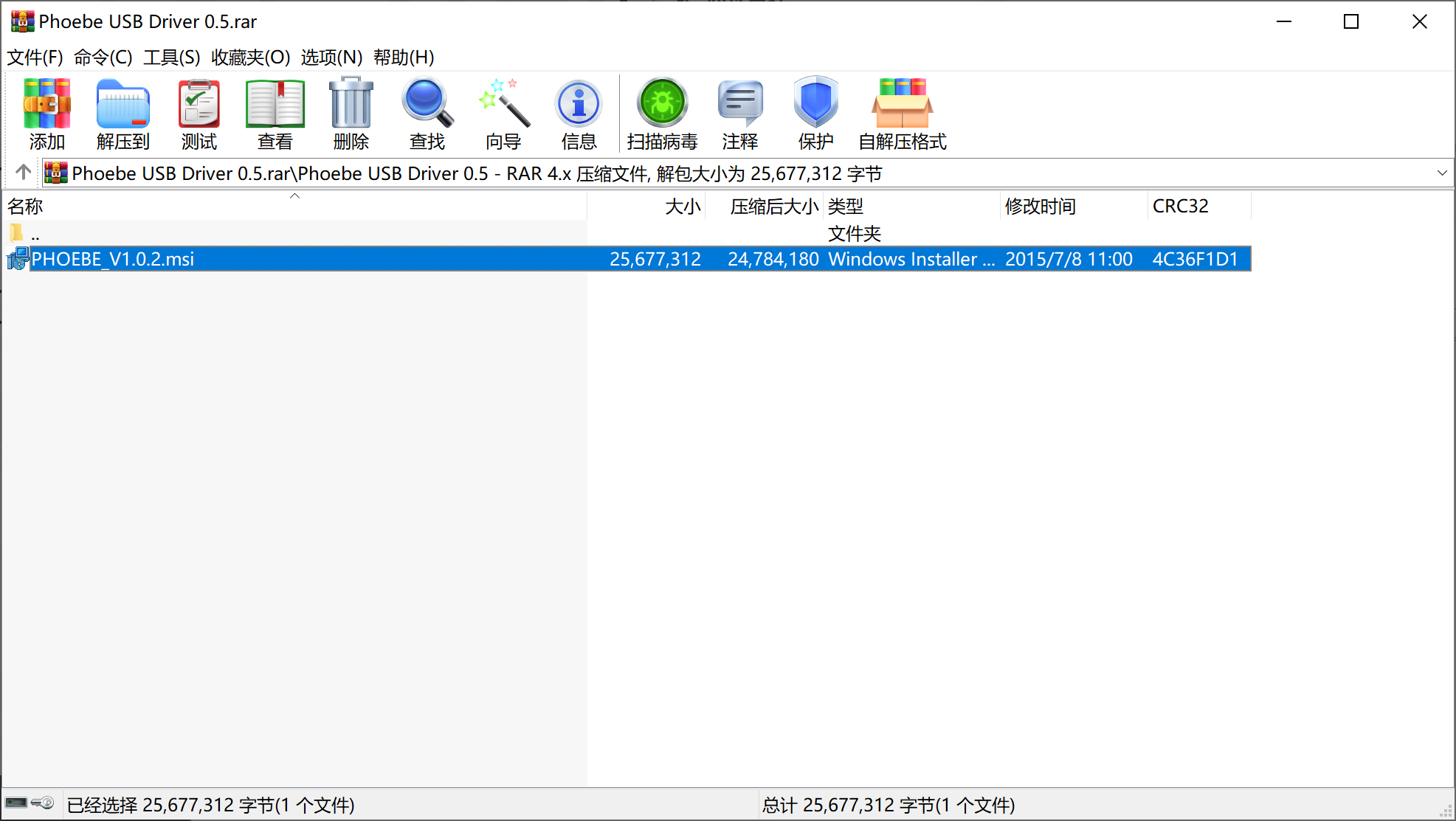This screenshot has height=821, width=1456.
Task: Close the WinRAR window
Action: [x=1420, y=21]
